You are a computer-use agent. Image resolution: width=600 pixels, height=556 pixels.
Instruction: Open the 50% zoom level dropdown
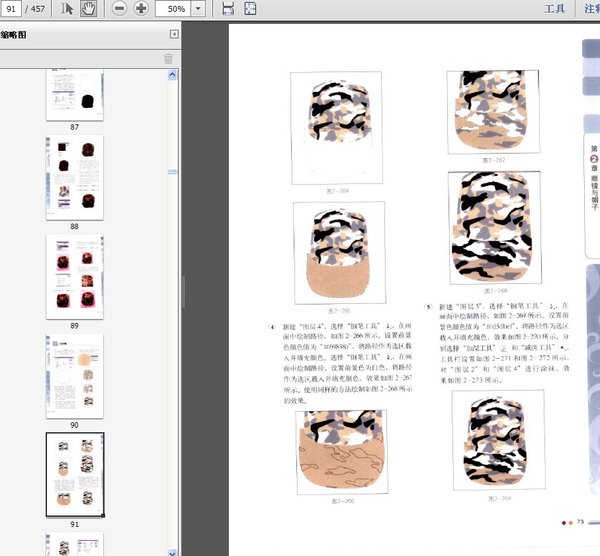pos(199,9)
